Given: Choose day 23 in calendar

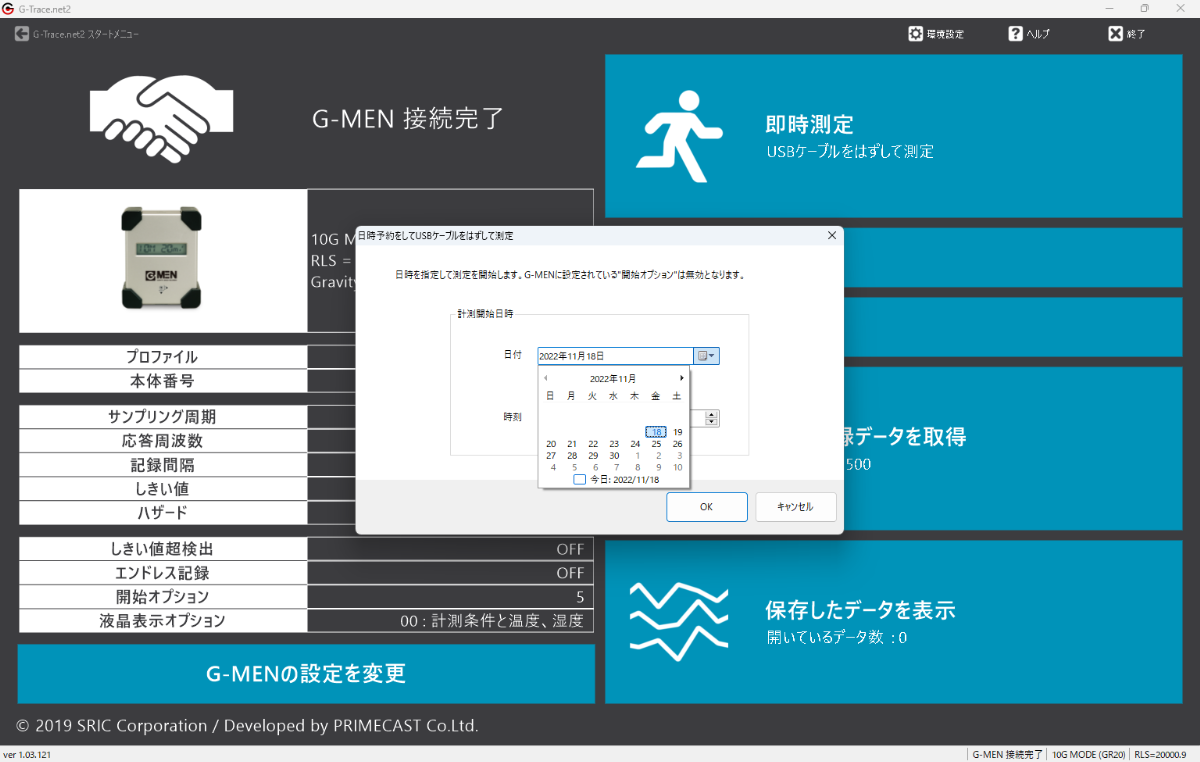Looking at the screenshot, I should 614,444.
